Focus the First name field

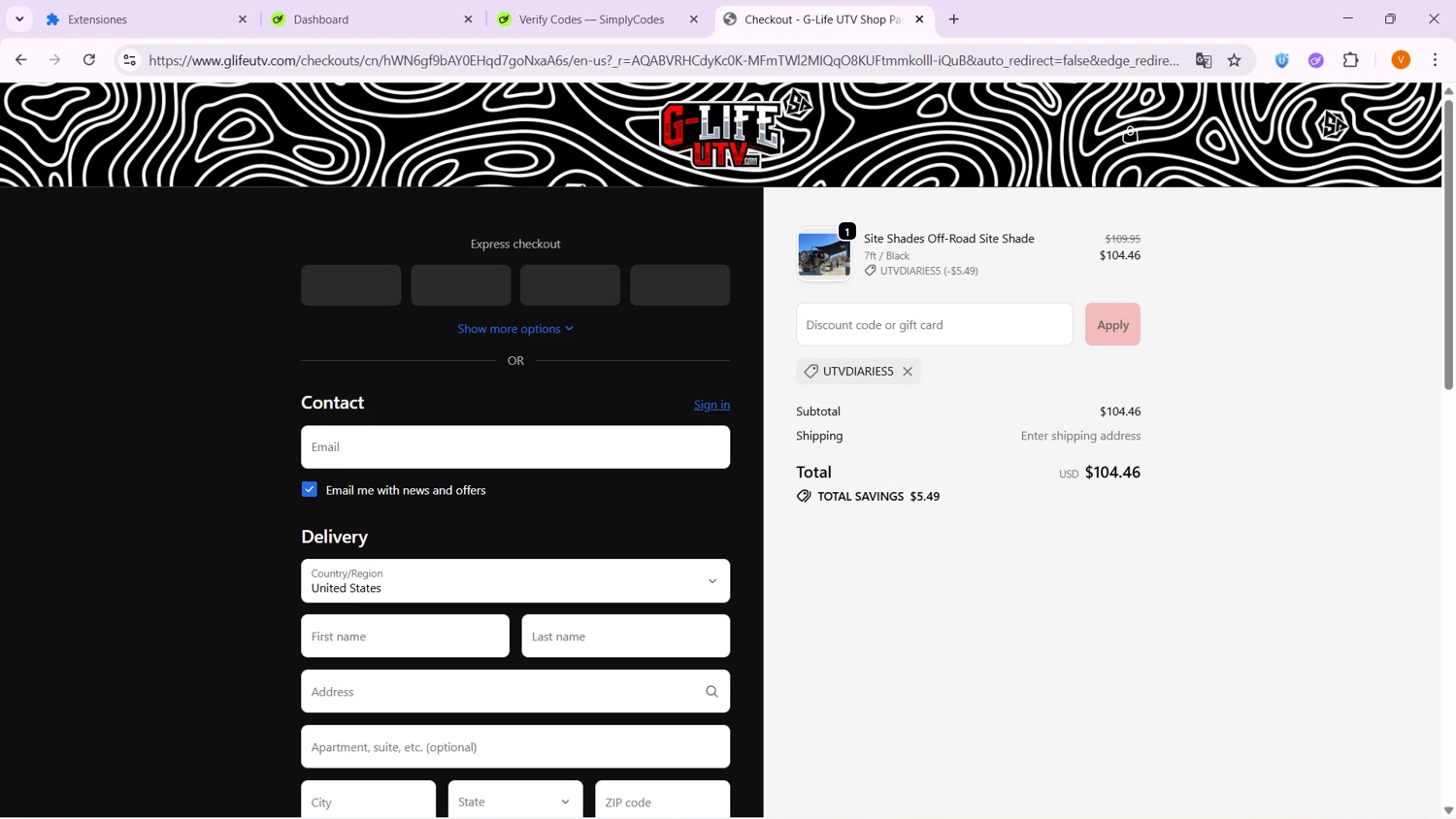pyautogui.click(x=405, y=637)
